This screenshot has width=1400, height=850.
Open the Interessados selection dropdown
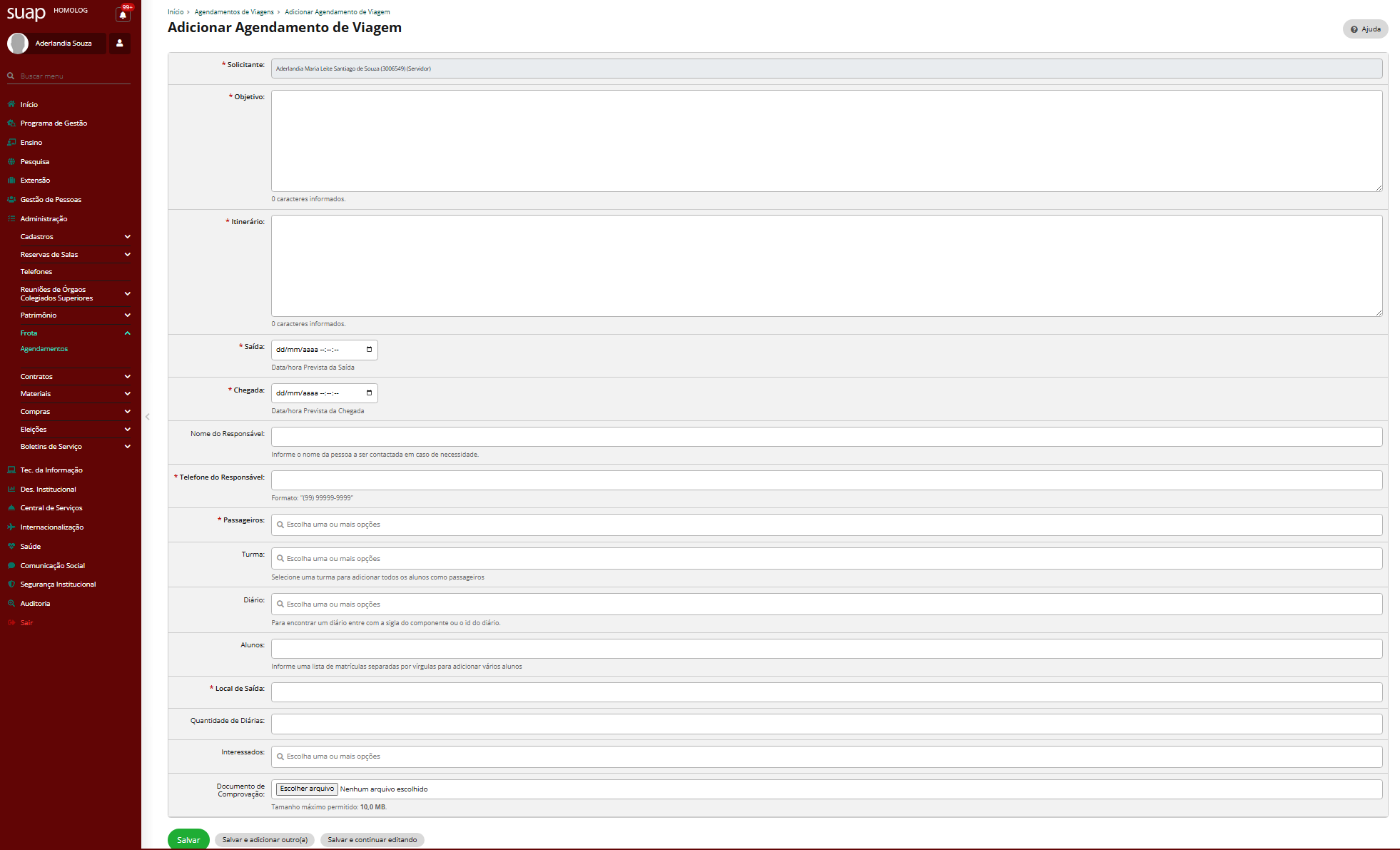826,757
